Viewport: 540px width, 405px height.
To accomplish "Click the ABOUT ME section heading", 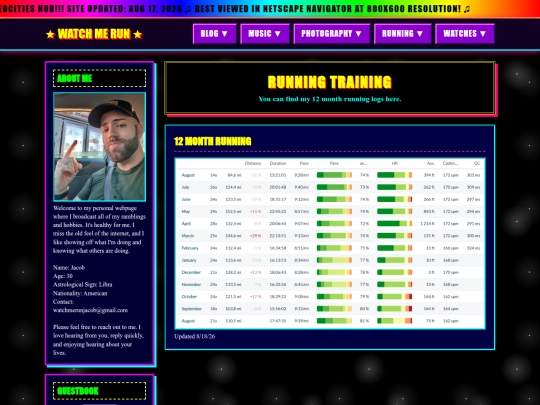I will 75,79.
